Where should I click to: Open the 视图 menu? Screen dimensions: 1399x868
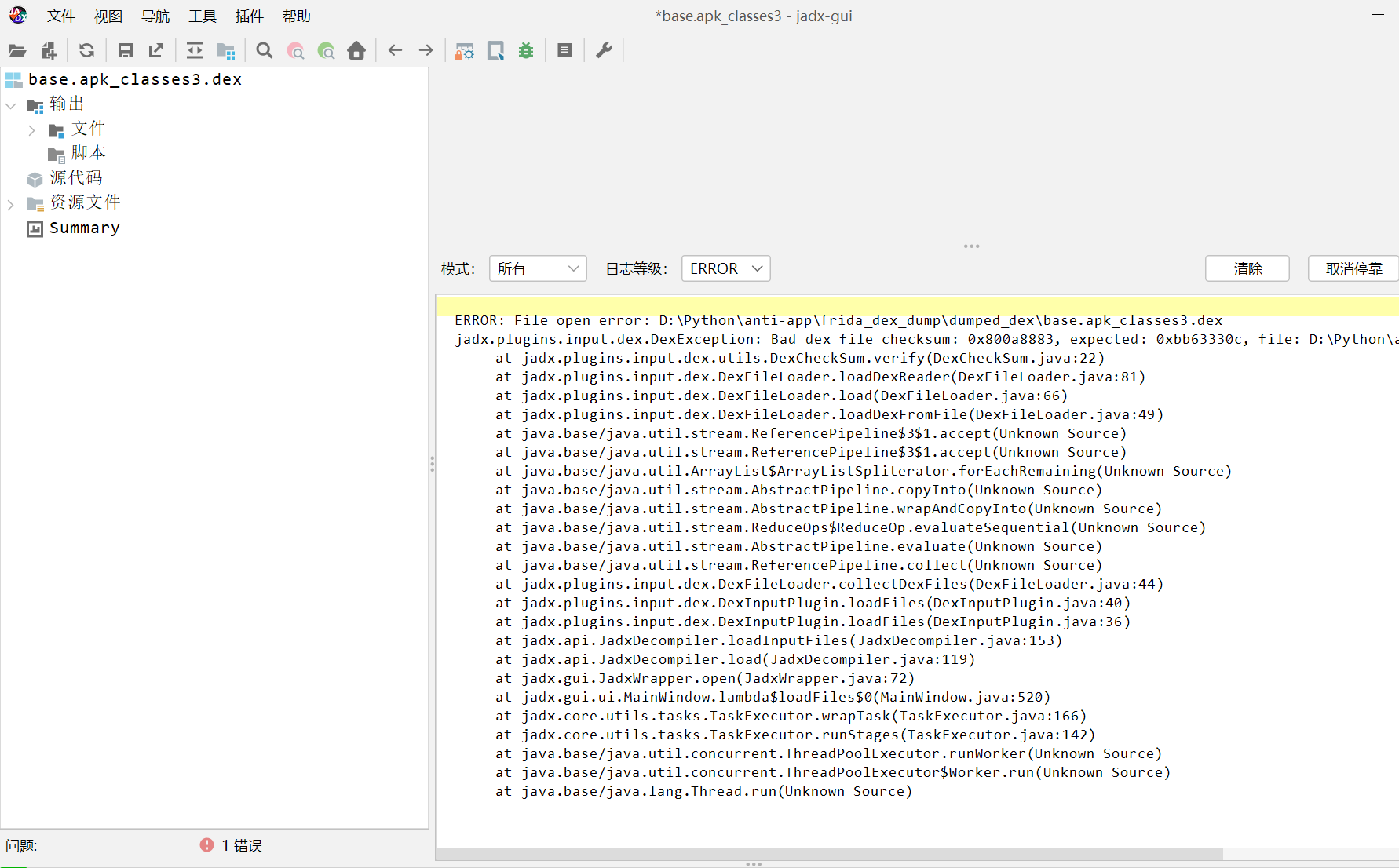click(x=108, y=16)
